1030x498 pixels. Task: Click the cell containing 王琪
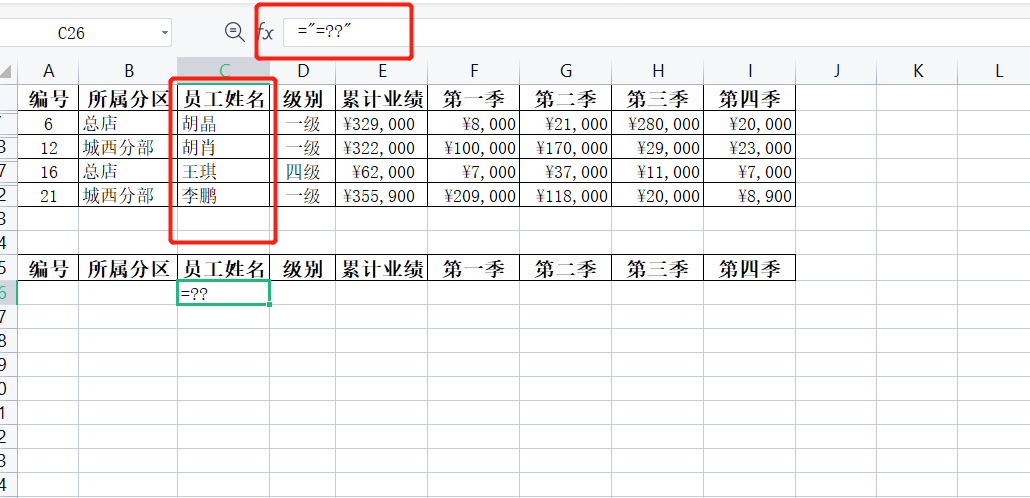pyautogui.click(x=224, y=172)
